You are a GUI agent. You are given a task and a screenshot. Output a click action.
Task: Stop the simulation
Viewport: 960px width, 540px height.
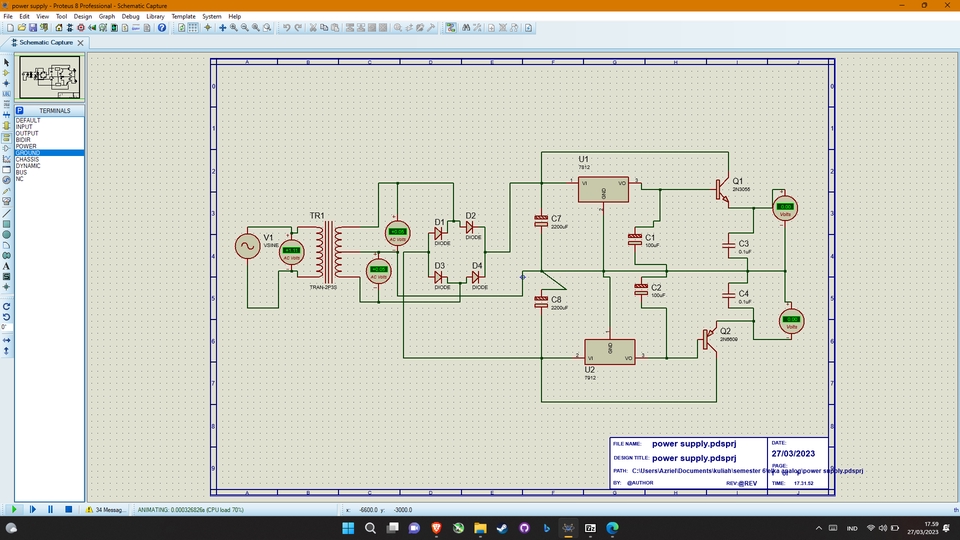tap(69, 509)
